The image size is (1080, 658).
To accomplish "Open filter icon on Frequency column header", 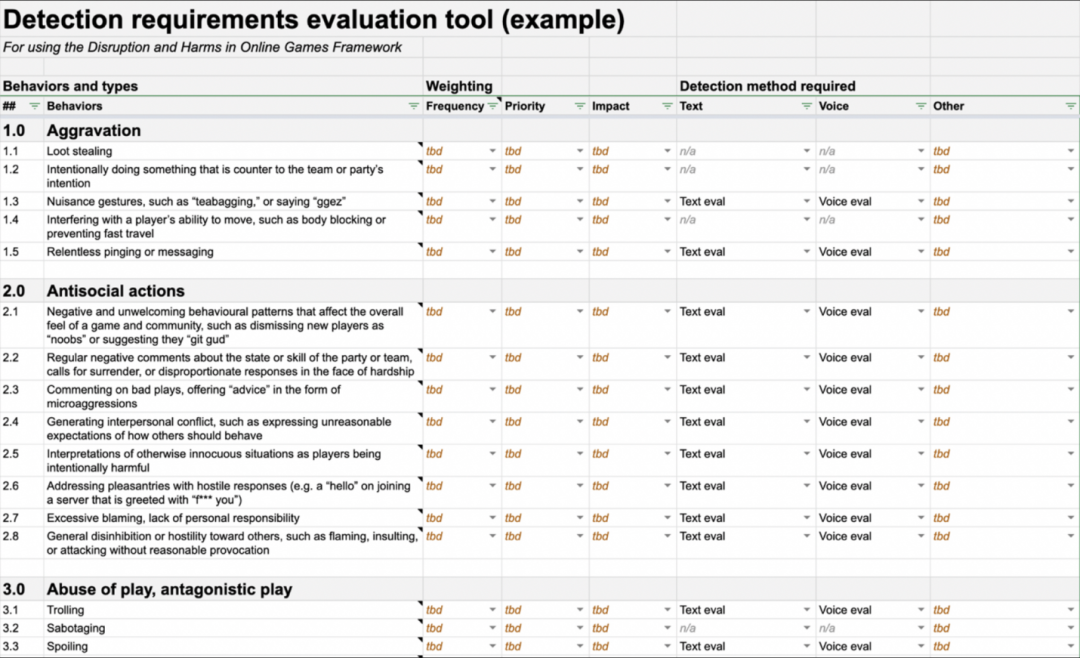I will [492, 106].
